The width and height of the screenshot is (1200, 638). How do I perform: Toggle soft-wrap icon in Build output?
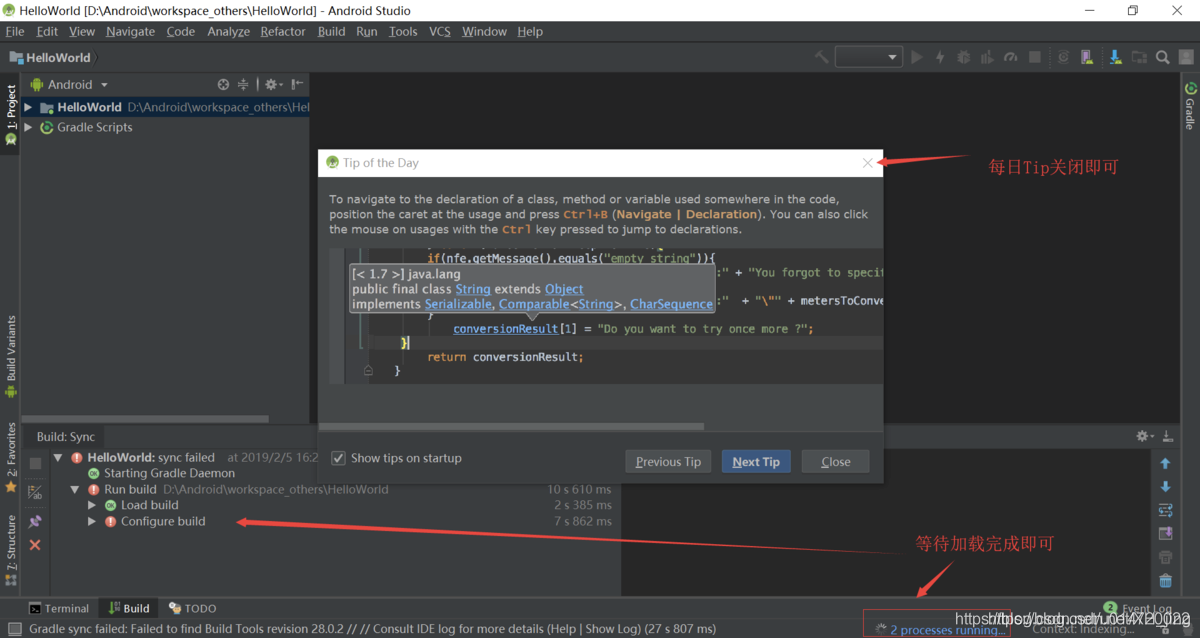point(1165,510)
